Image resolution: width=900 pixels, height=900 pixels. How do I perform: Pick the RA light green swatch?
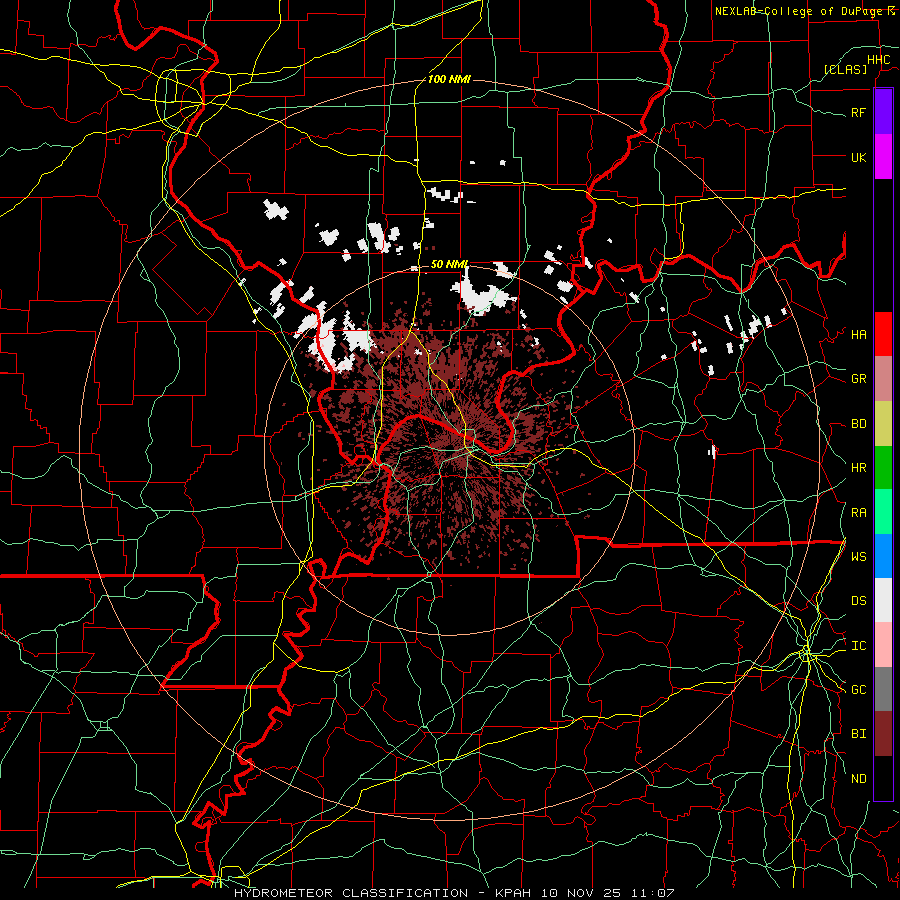(883, 512)
